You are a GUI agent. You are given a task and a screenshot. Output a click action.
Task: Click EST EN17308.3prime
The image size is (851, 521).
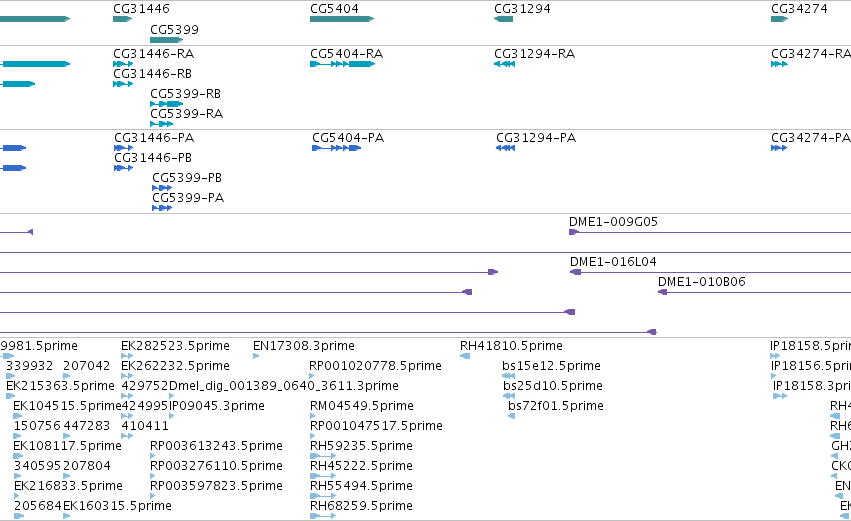[304, 346]
